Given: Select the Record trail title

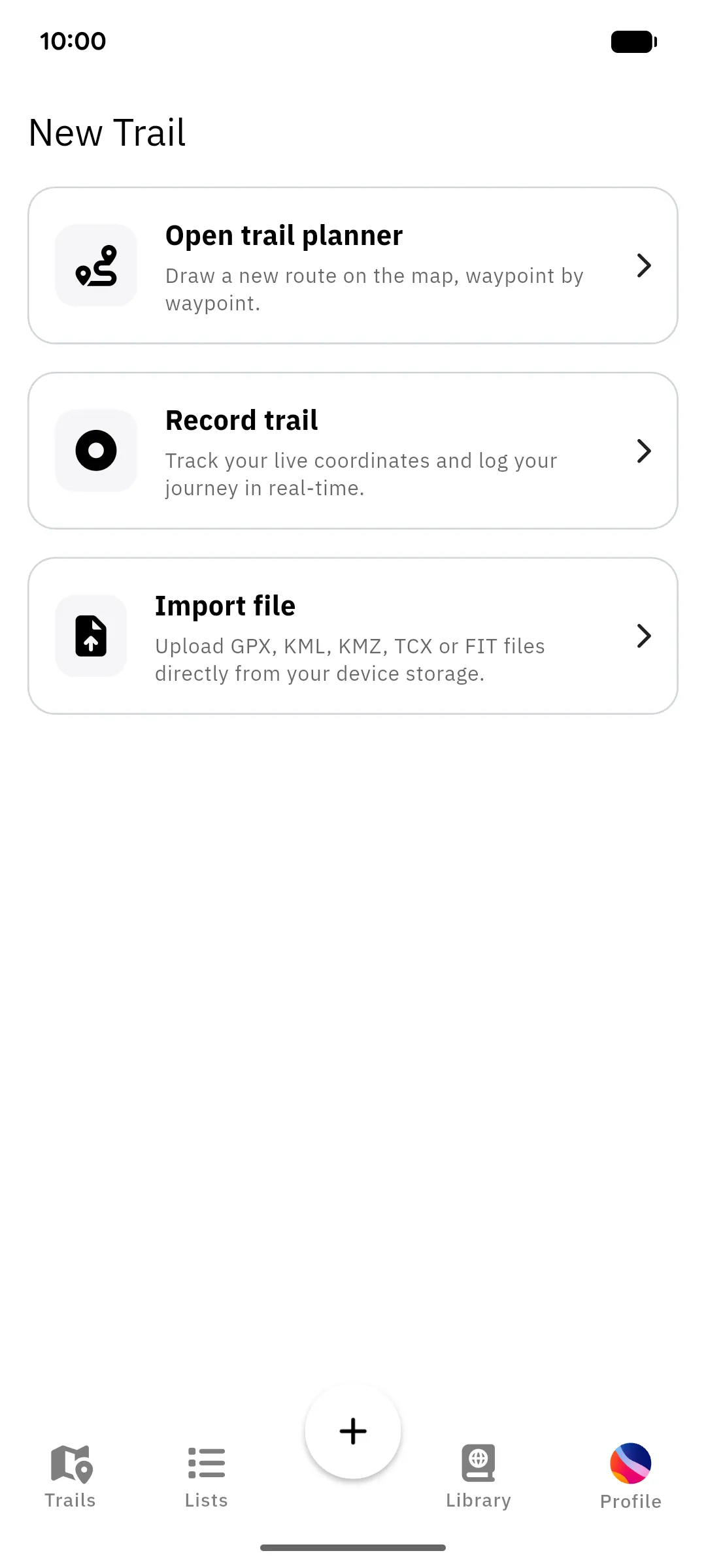Looking at the screenshot, I should tap(241, 421).
